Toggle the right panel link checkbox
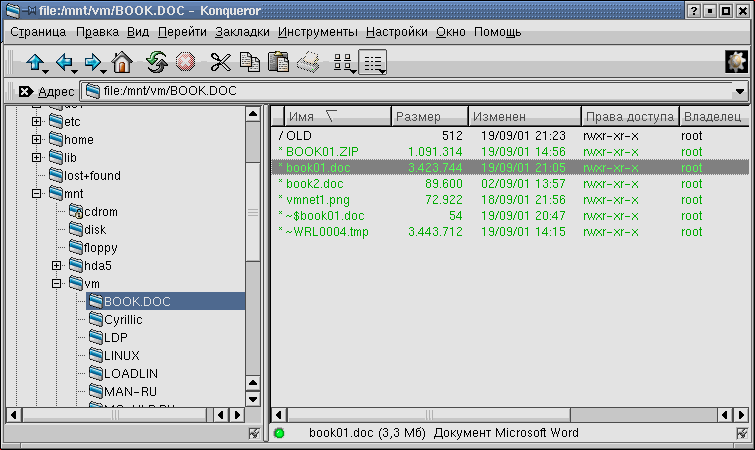Viewport: 755px width, 450px height. [x=741, y=433]
